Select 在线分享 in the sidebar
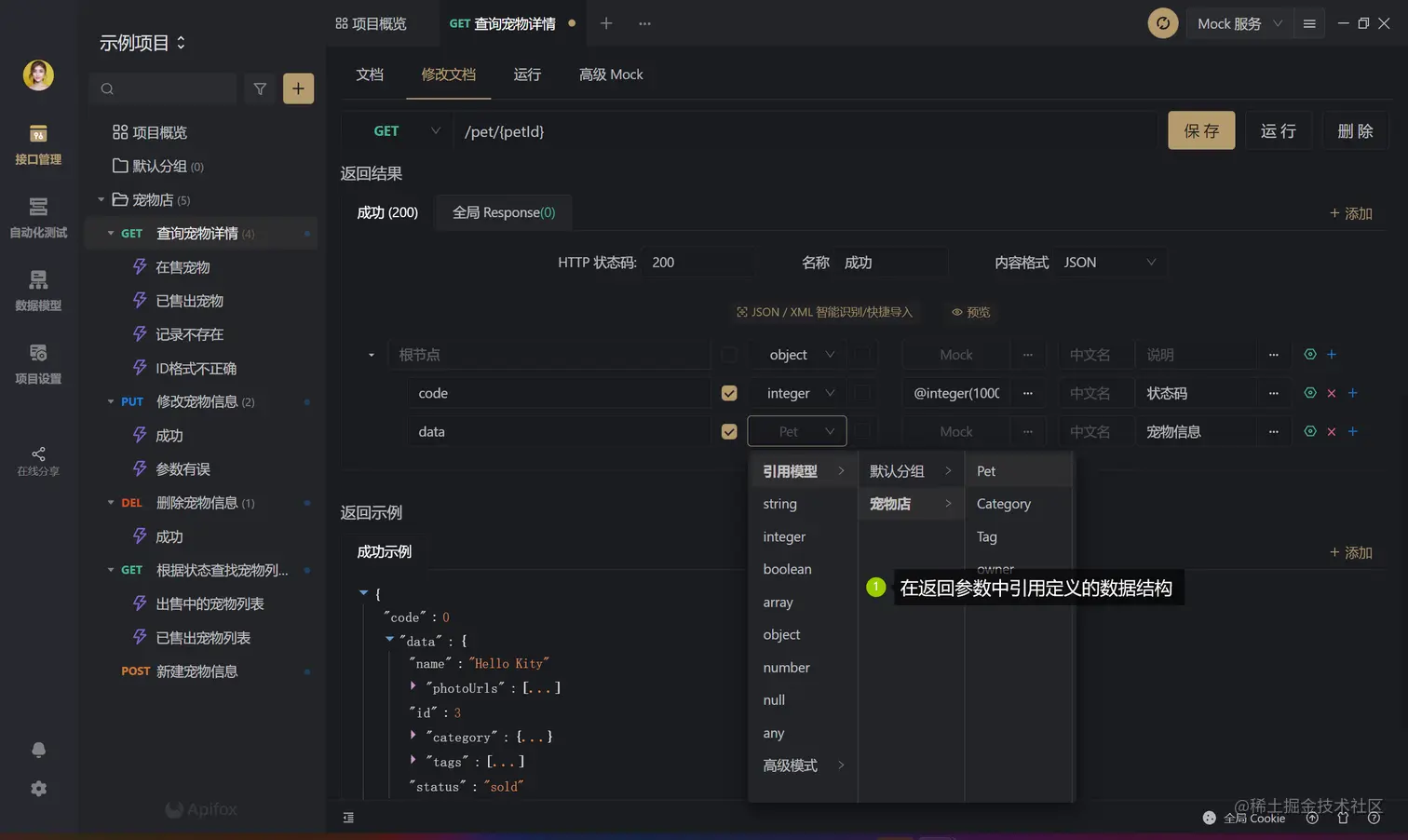The height and width of the screenshot is (840, 1408). (x=37, y=463)
